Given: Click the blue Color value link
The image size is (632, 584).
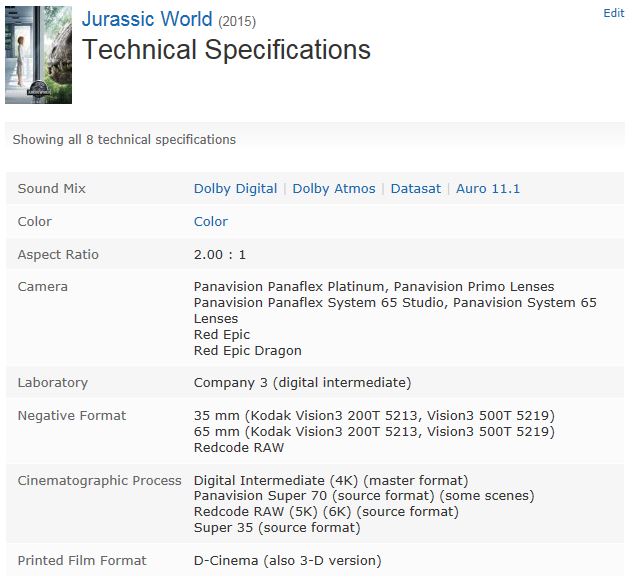Looking at the screenshot, I should click(x=211, y=222).
